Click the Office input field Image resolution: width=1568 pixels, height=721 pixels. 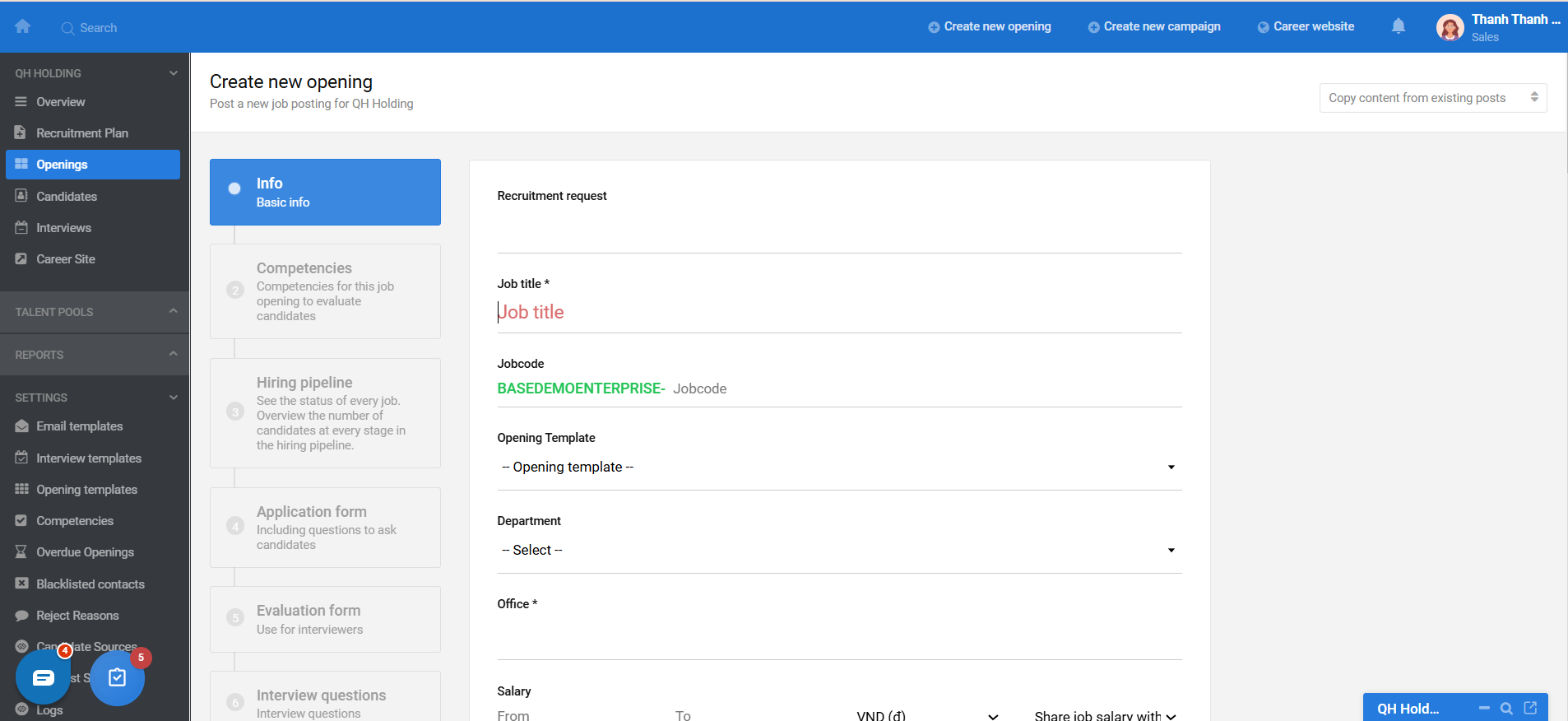839,638
